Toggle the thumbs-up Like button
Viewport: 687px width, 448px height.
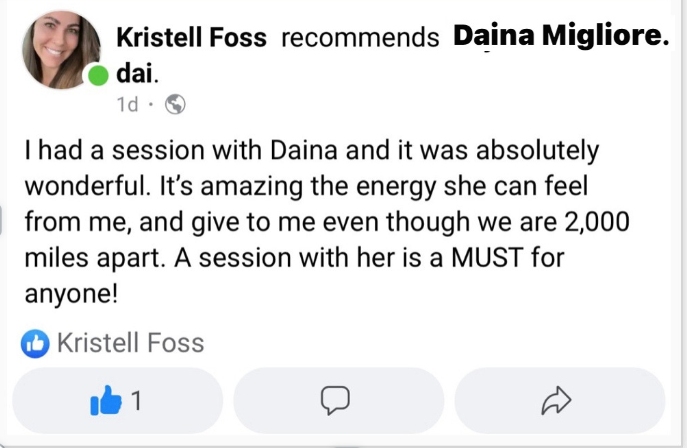point(104,401)
